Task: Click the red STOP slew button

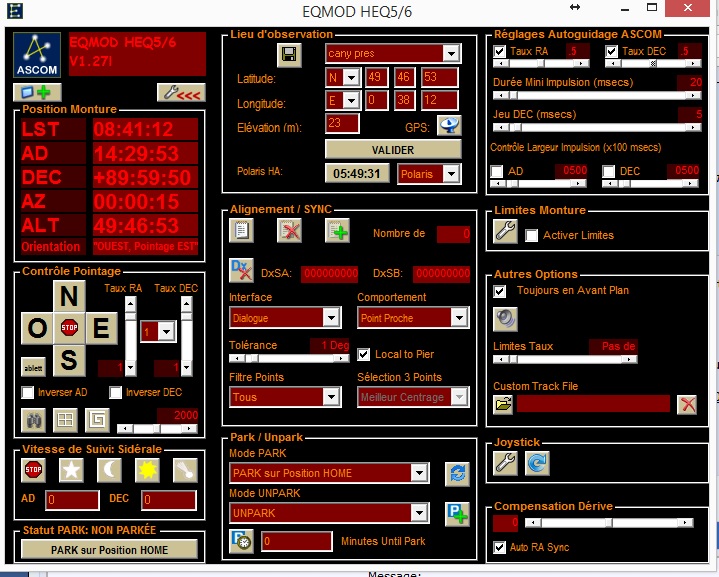Action: [x=69, y=327]
